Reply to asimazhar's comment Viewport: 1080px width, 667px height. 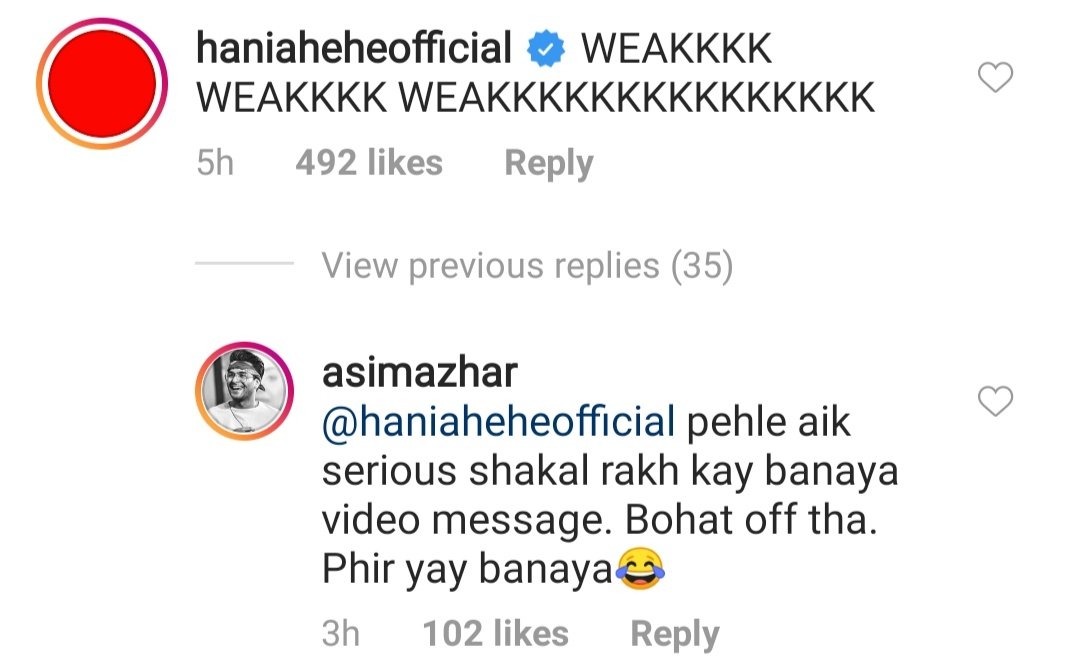(x=674, y=635)
